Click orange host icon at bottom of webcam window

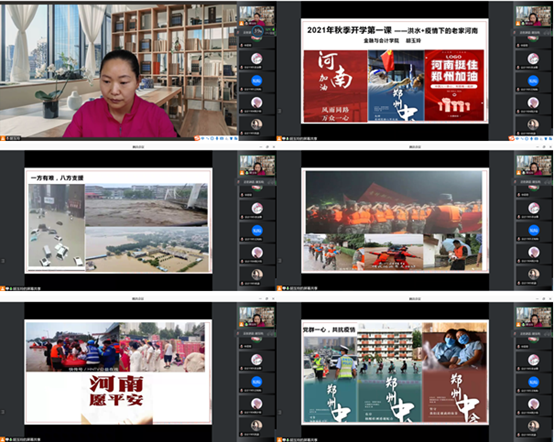(2, 139)
